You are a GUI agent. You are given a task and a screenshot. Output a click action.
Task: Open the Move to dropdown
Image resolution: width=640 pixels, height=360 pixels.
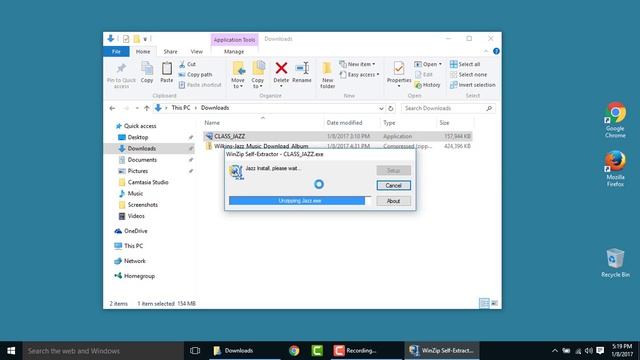(x=238, y=75)
